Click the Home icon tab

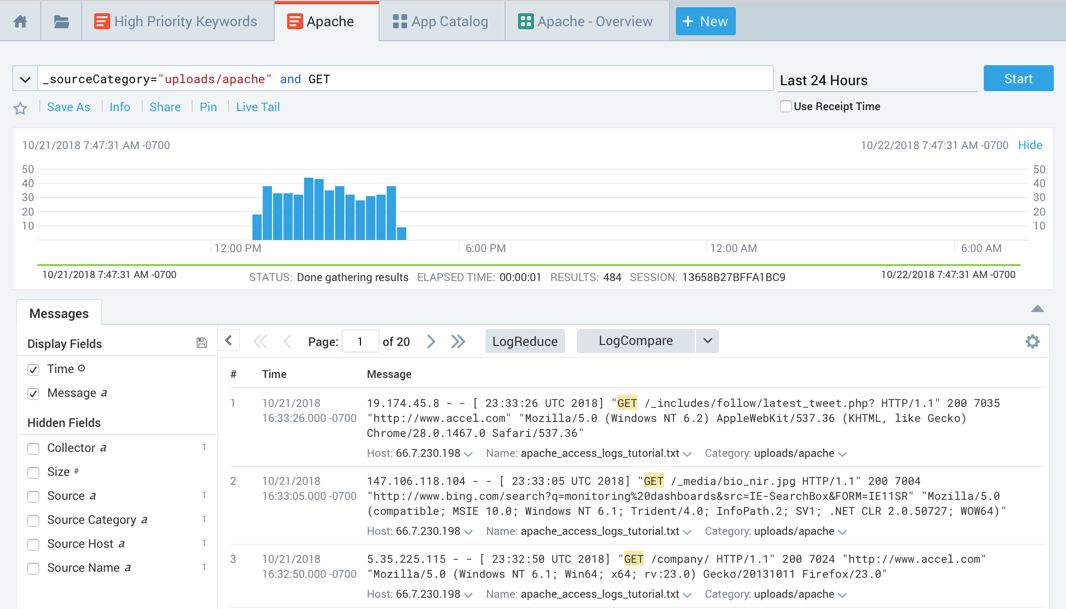tap(20, 21)
